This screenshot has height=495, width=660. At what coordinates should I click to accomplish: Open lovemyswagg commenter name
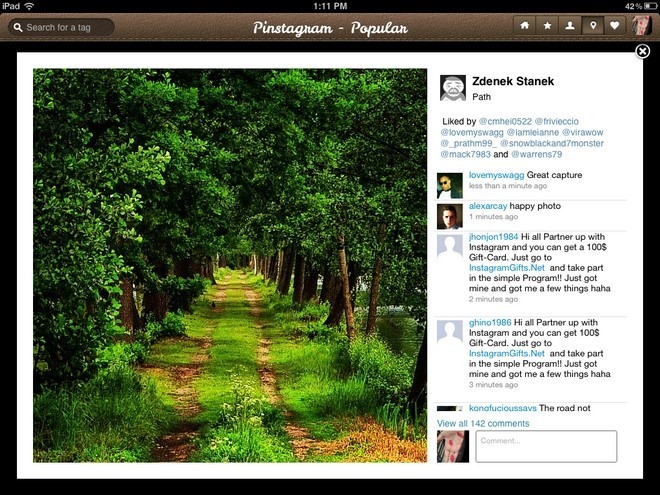pos(496,175)
